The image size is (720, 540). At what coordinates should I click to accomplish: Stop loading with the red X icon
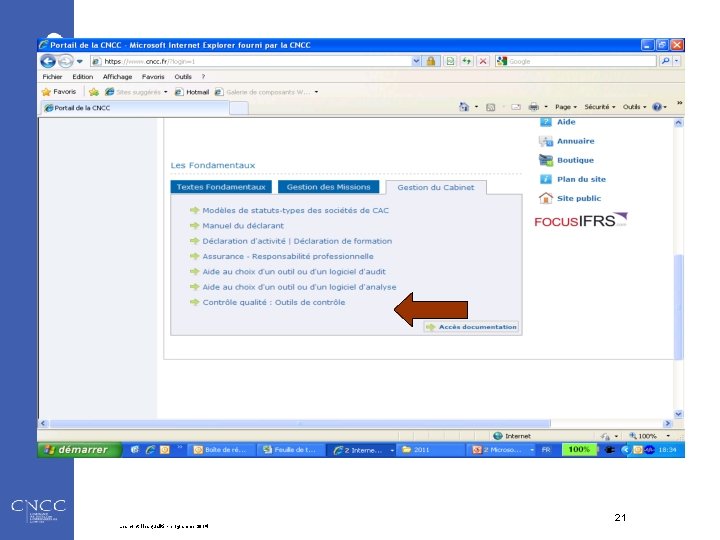(x=483, y=61)
